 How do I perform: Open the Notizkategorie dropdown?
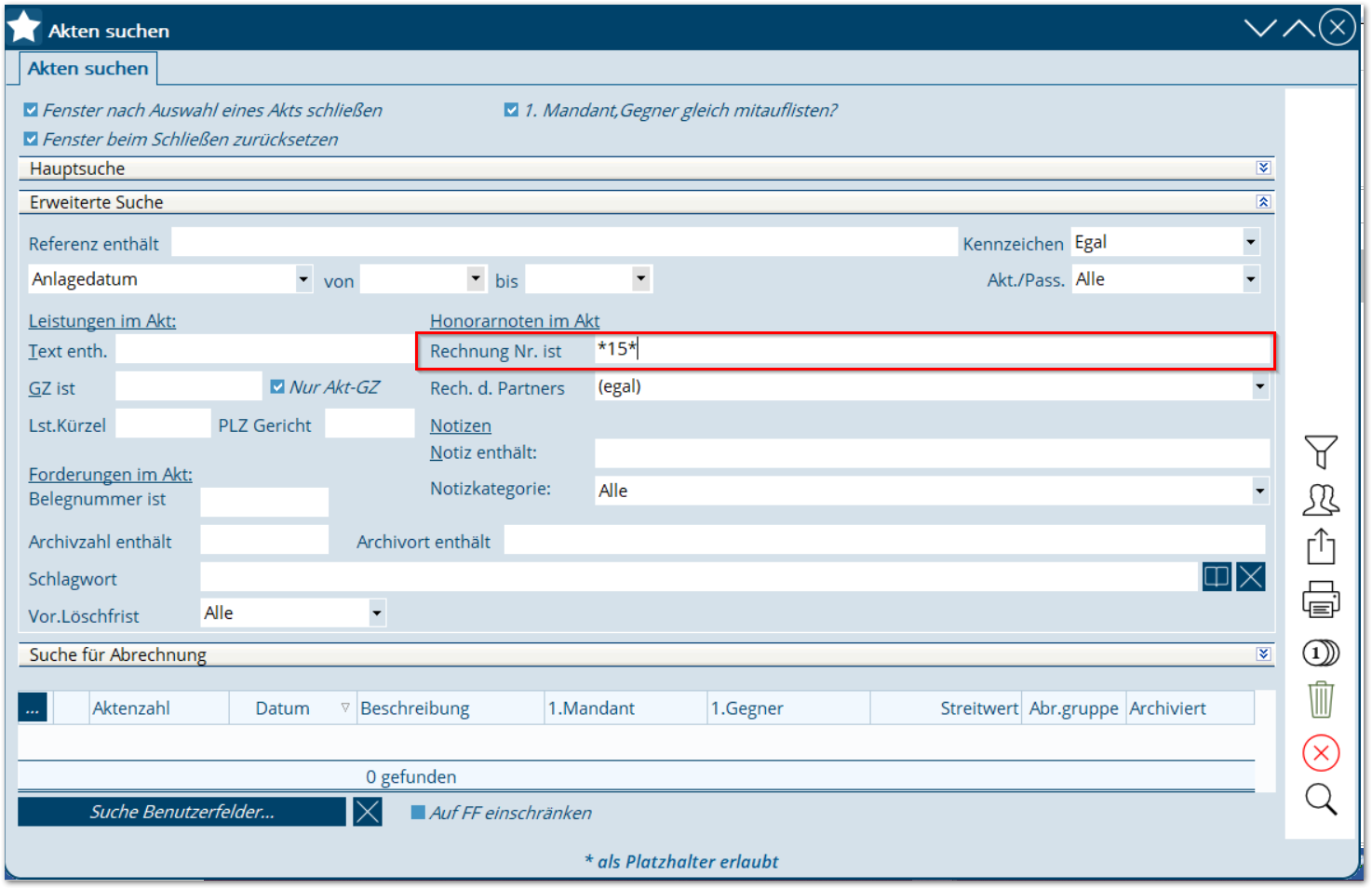1260,491
